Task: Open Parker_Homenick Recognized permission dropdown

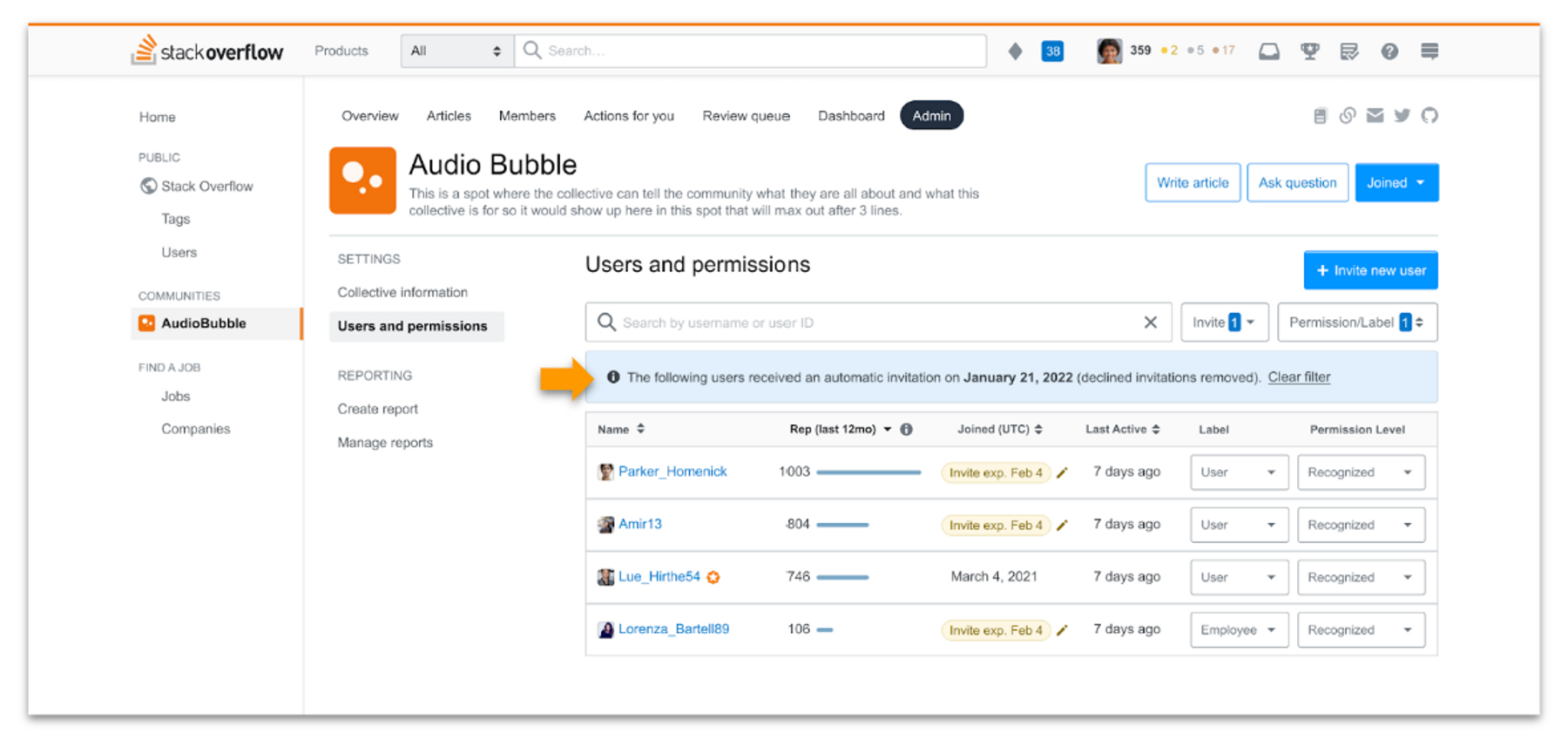Action: [1361, 472]
